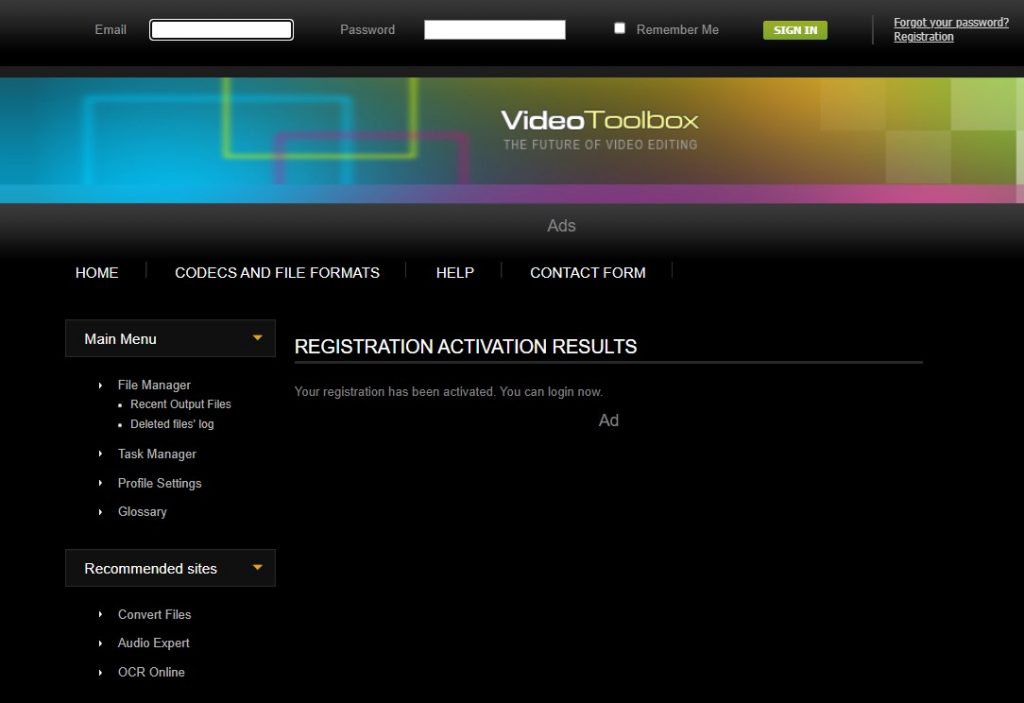The image size is (1024, 703).
Task: Navigate to HOME
Action: [96, 272]
